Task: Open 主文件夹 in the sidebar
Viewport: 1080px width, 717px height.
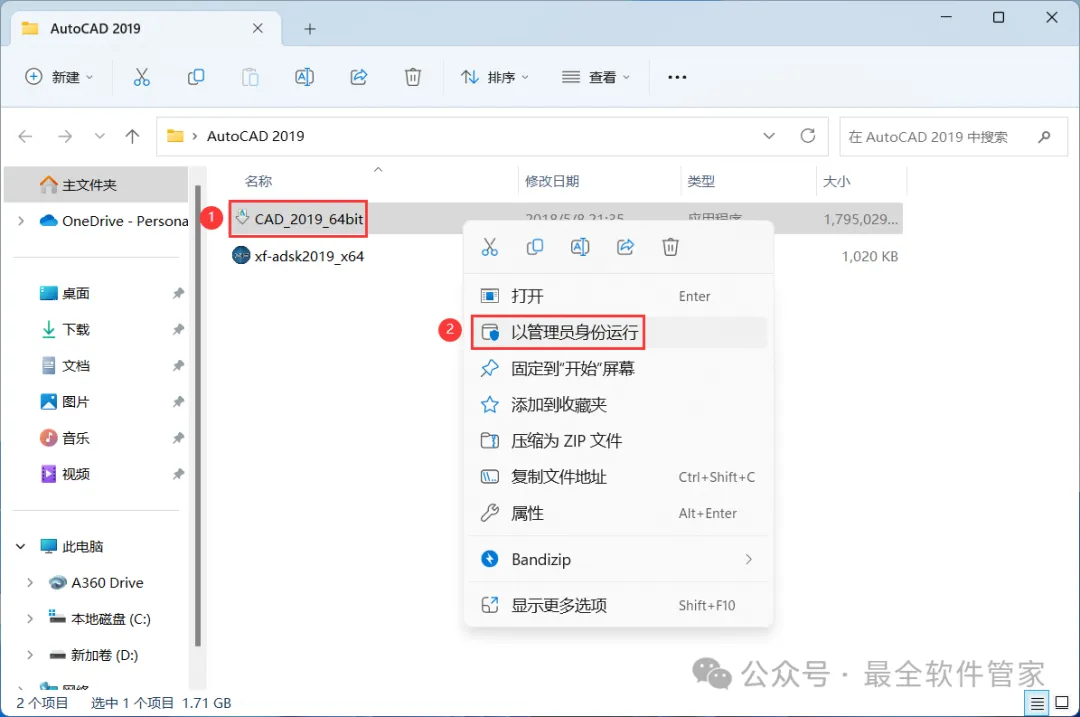Action: coord(95,185)
